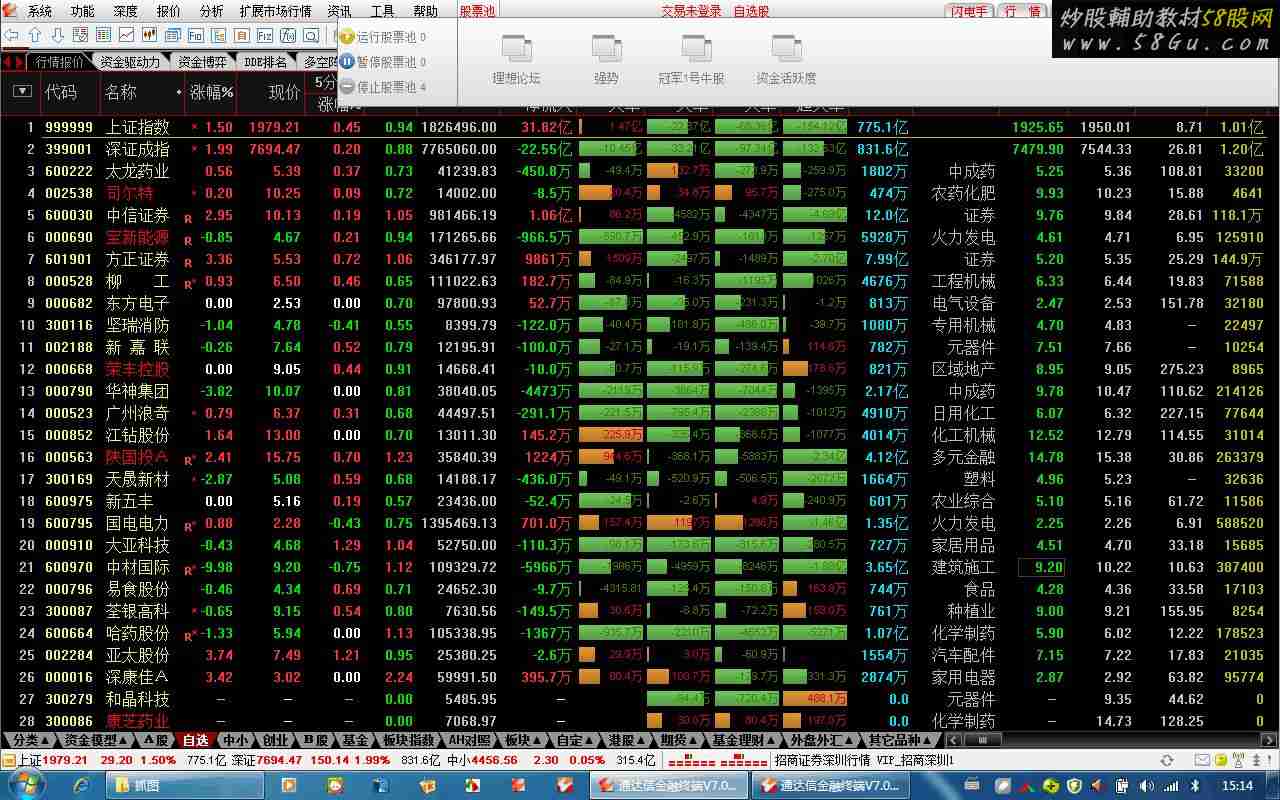Sort by the 涨幅% column header
The width and height of the screenshot is (1280, 800).
[x=211, y=92]
